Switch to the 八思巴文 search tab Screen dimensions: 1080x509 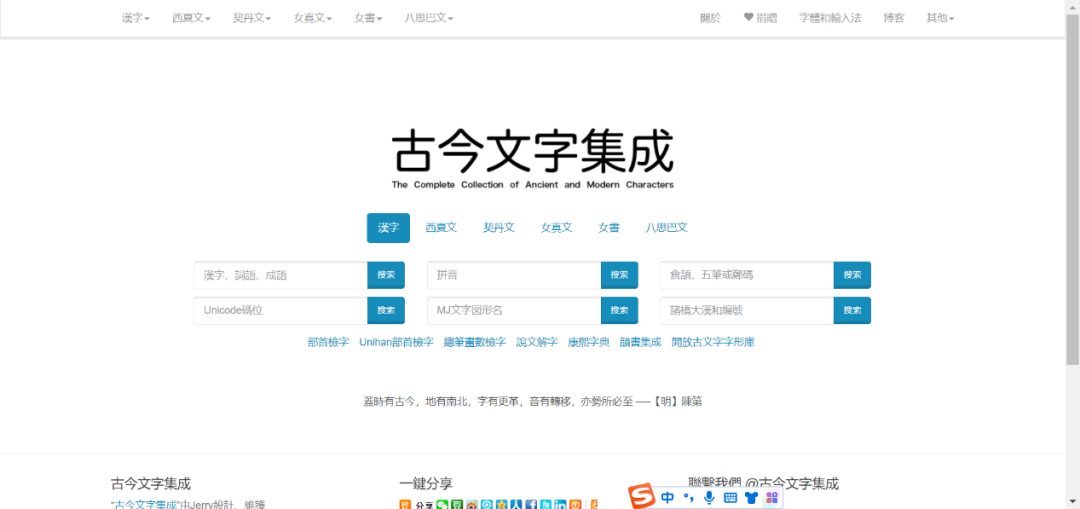667,228
